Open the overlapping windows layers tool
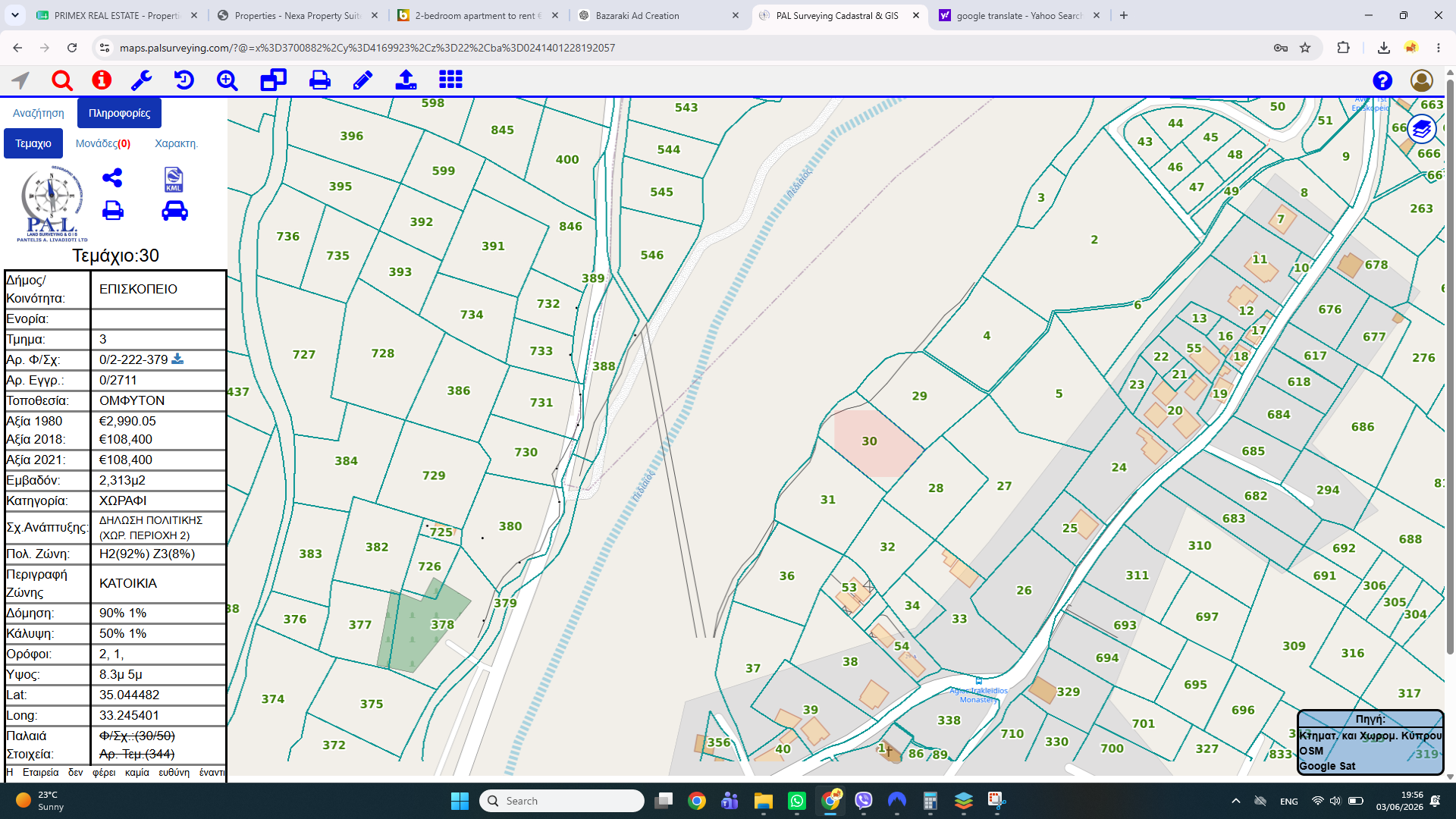Image resolution: width=1456 pixels, height=819 pixels. pos(273,80)
